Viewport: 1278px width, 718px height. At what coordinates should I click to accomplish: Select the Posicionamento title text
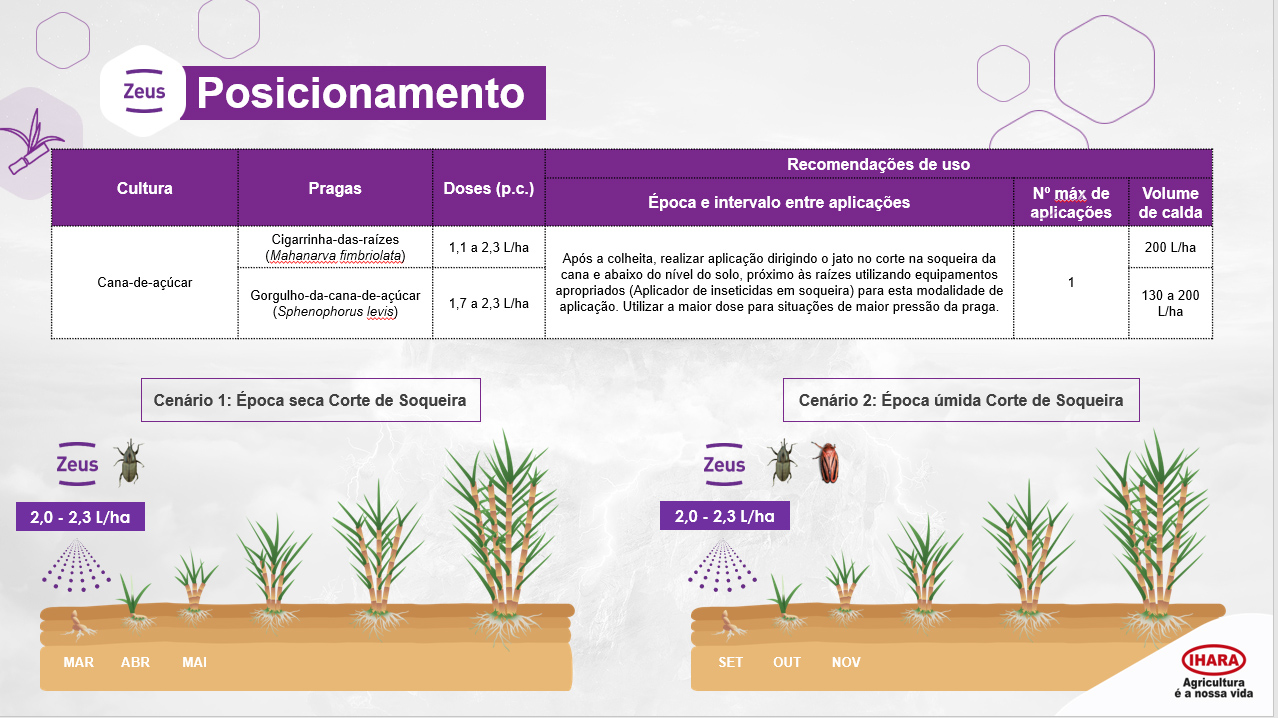tap(361, 93)
